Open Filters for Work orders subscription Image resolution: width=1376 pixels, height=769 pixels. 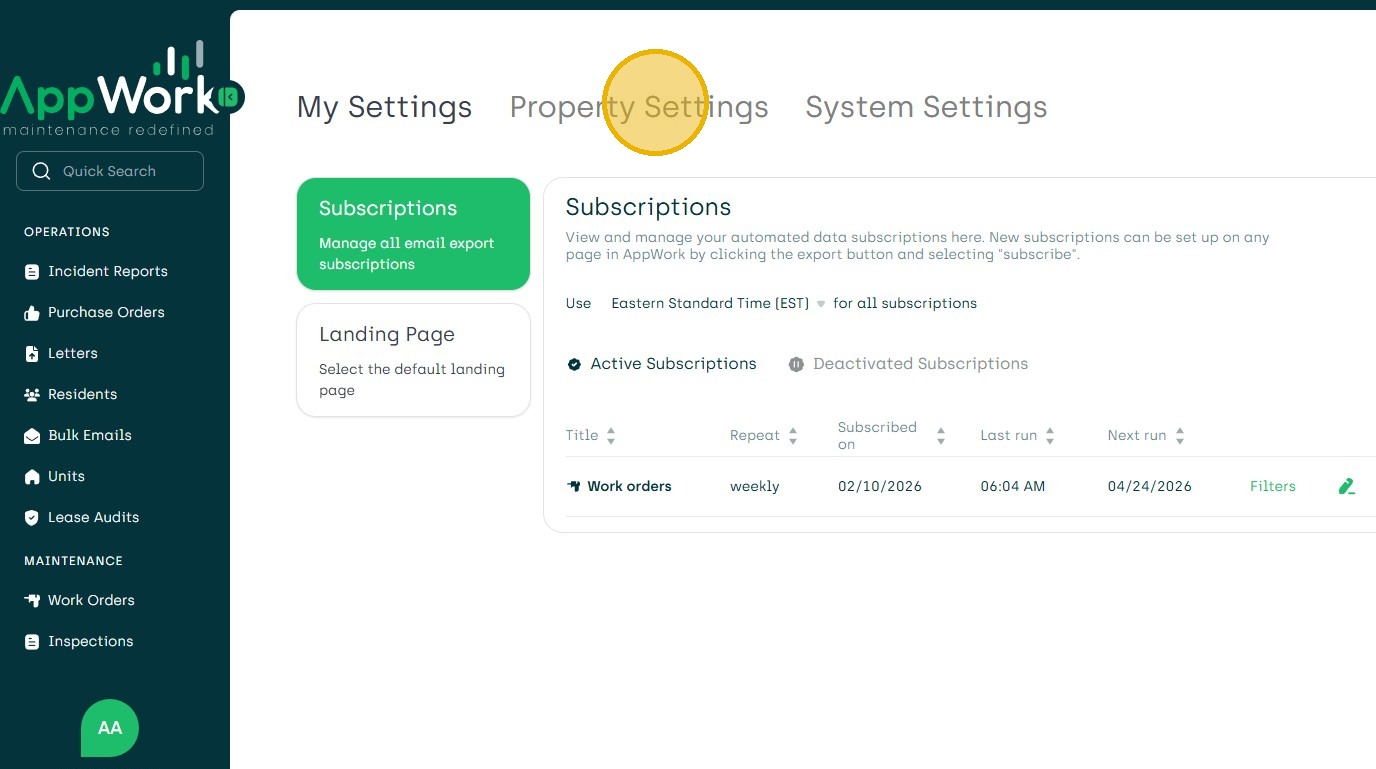tap(1273, 486)
